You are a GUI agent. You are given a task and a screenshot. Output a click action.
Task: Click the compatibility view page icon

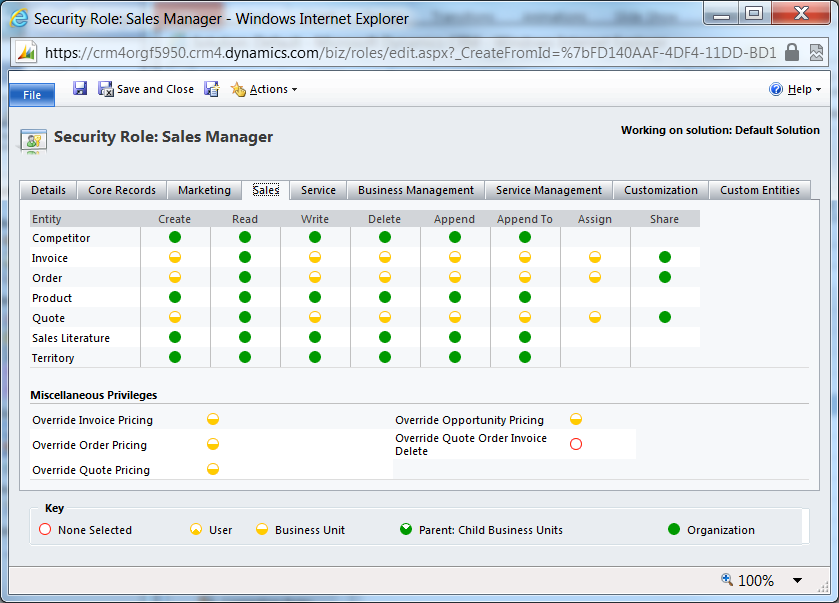coord(816,52)
